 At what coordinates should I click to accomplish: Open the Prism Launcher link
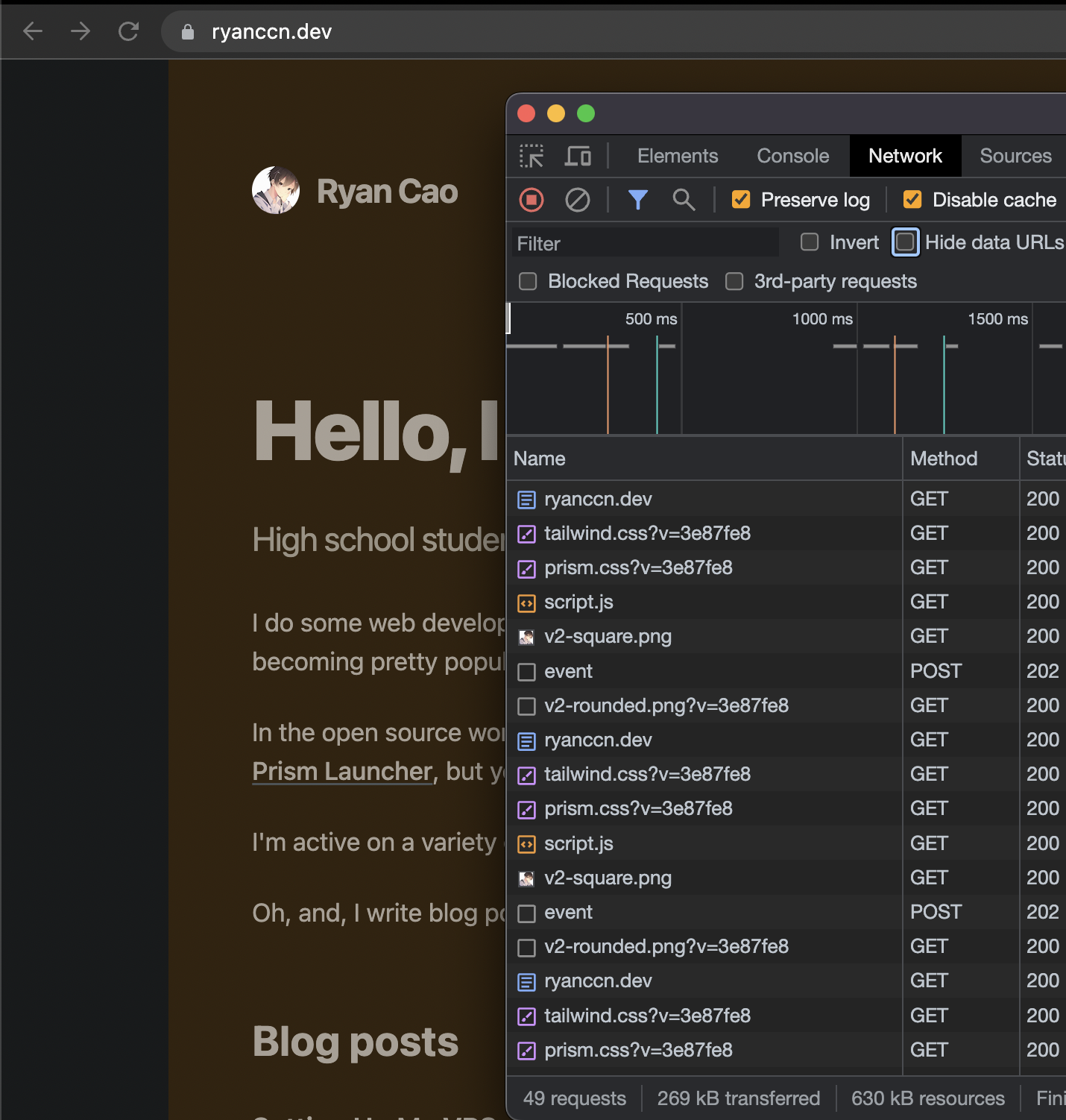(342, 771)
